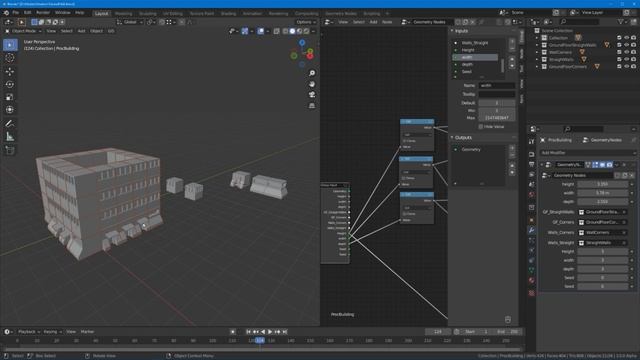The width and height of the screenshot is (640, 360).
Task: Expand the Collection item in outliner
Action: pyautogui.click(x=537, y=38)
